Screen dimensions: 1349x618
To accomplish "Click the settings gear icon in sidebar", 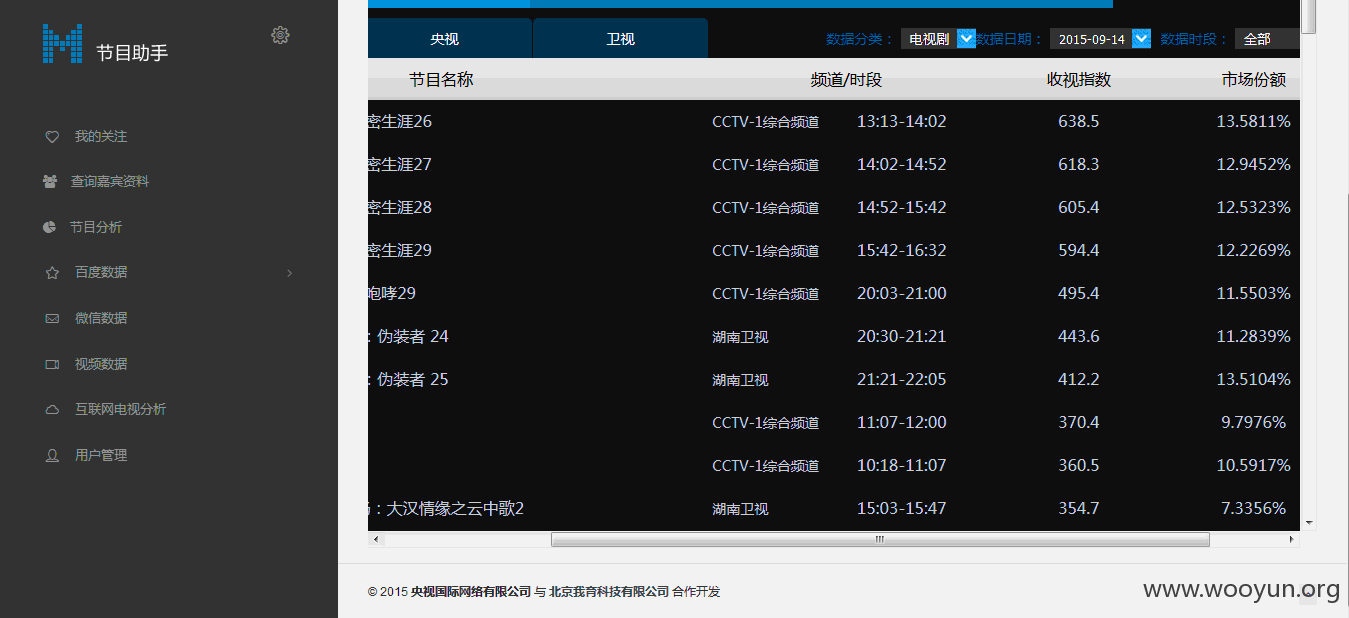I will tap(280, 35).
